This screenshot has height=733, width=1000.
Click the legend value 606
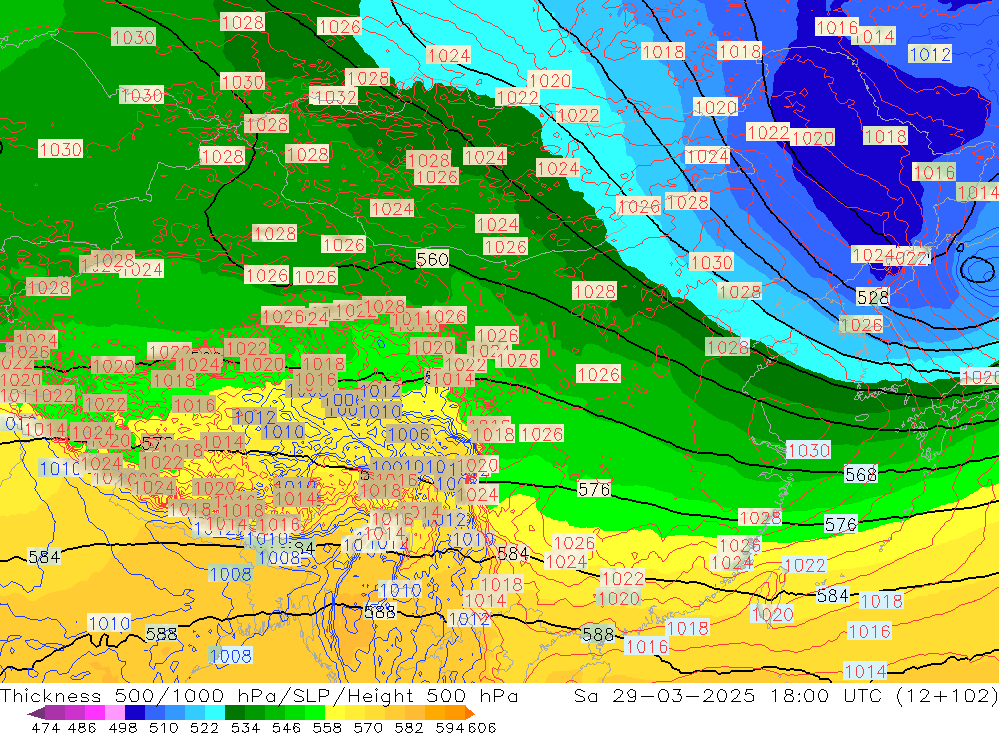482,727
